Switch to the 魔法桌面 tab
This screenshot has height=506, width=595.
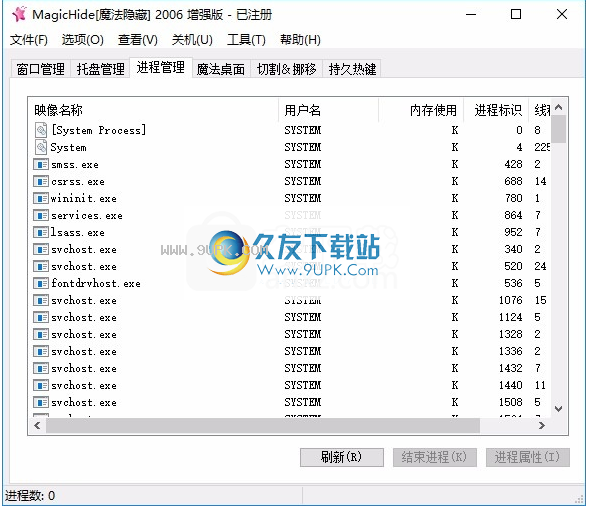tap(221, 69)
